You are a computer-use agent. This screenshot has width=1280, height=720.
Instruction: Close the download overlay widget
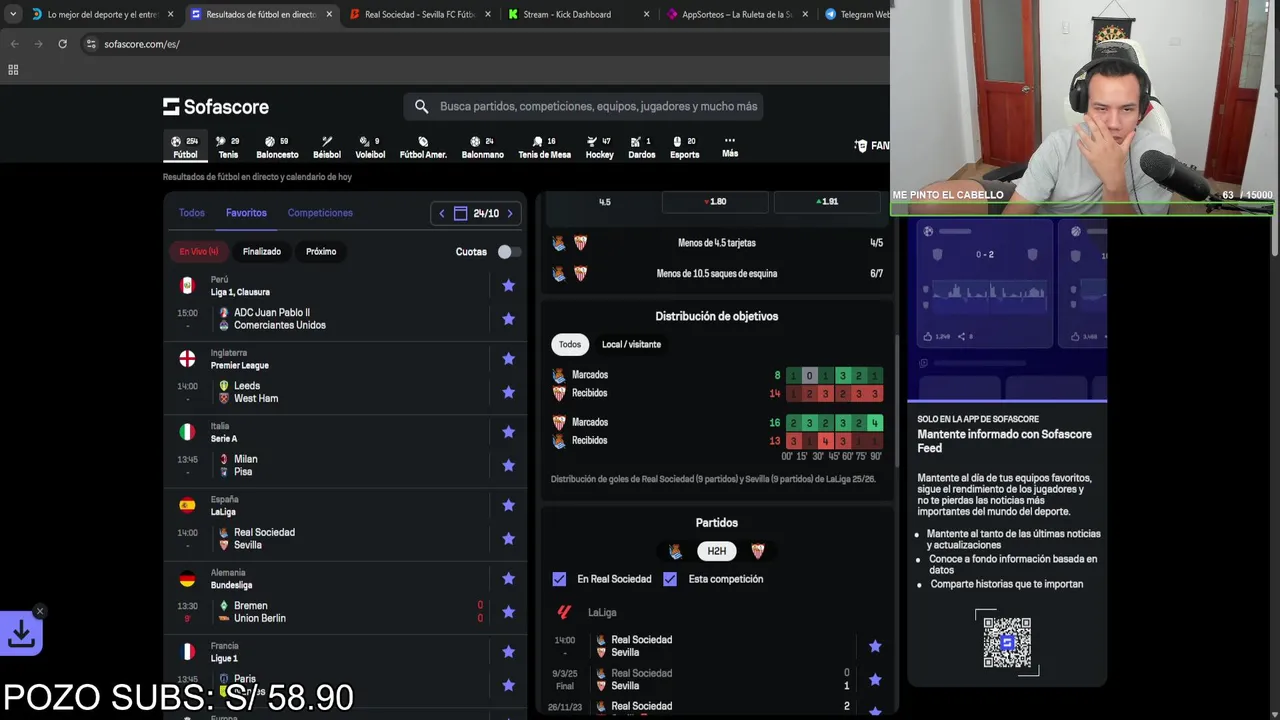(40, 611)
